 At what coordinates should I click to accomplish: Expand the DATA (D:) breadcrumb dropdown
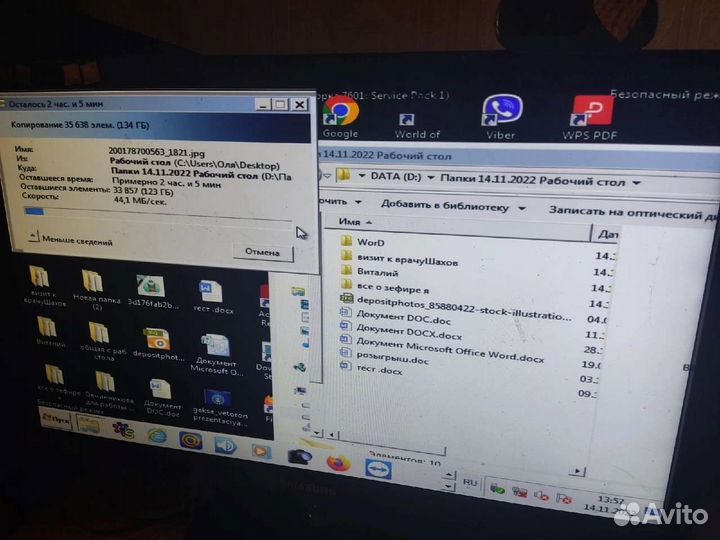[433, 178]
